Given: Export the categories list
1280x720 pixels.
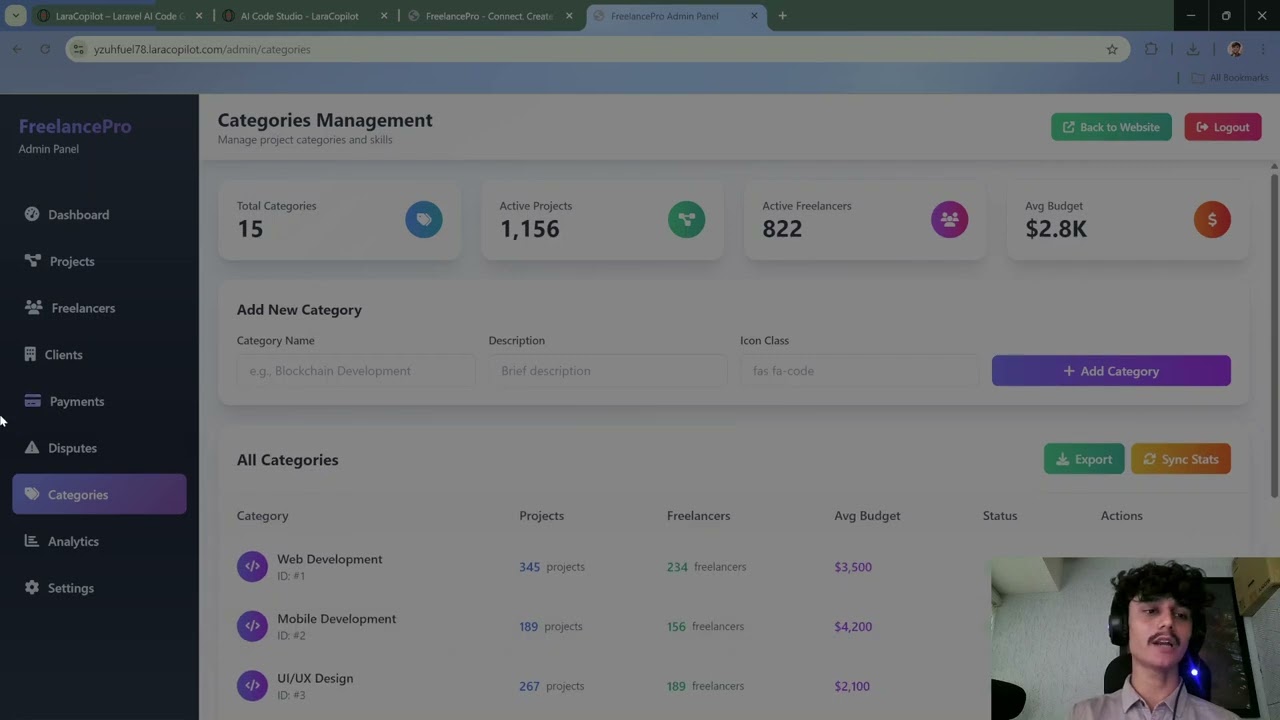Looking at the screenshot, I should click(x=1084, y=459).
